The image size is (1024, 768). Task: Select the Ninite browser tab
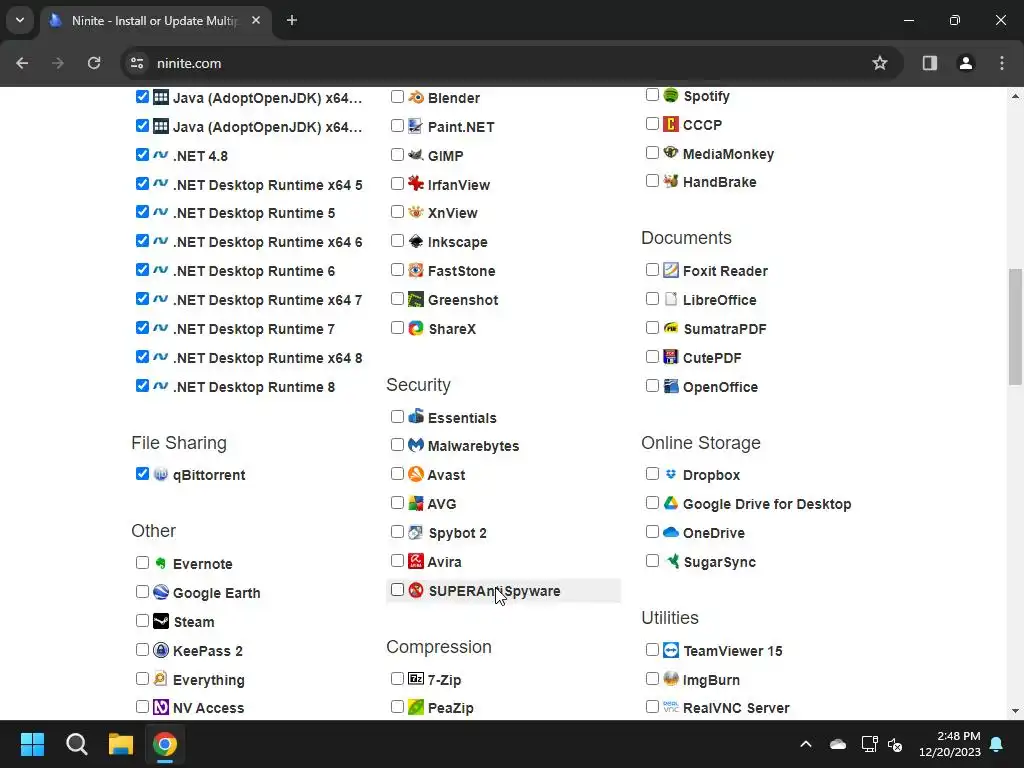click(154, 21)
